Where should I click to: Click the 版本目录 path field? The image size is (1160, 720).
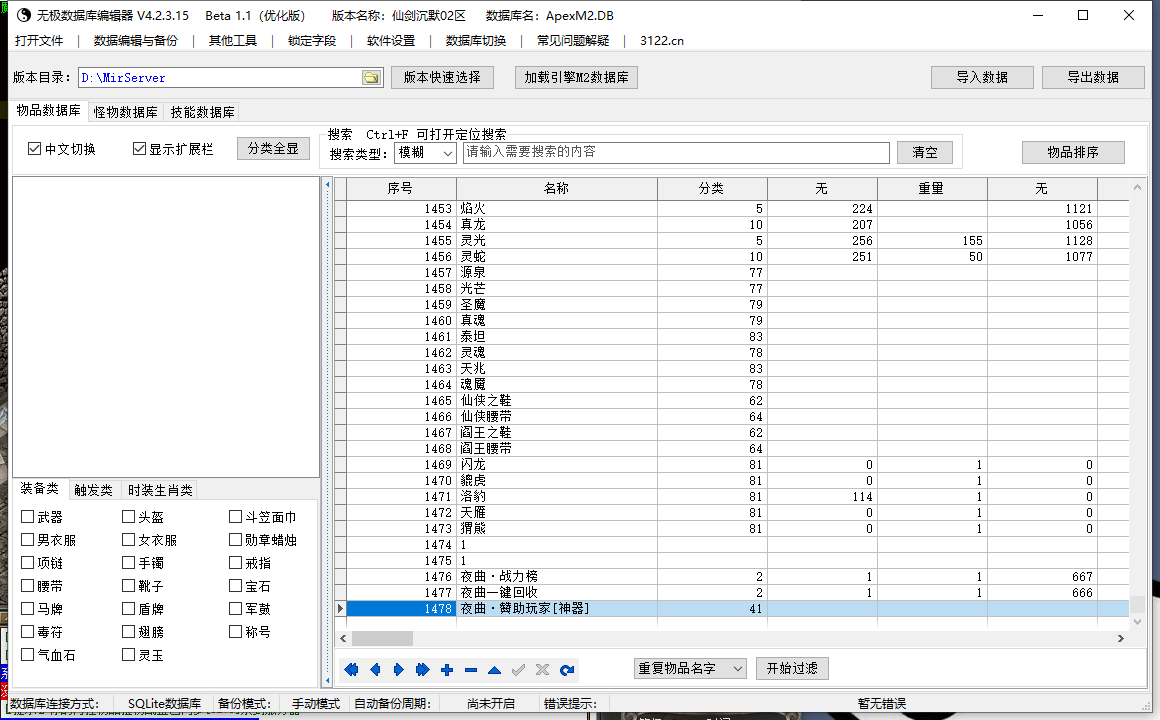tap(220, 78)
